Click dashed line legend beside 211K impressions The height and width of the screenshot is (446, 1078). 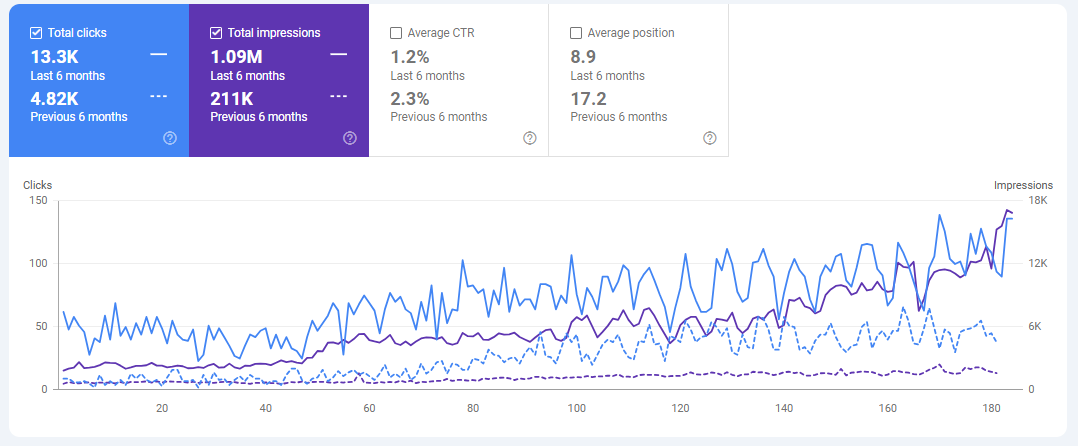[338, 97]
